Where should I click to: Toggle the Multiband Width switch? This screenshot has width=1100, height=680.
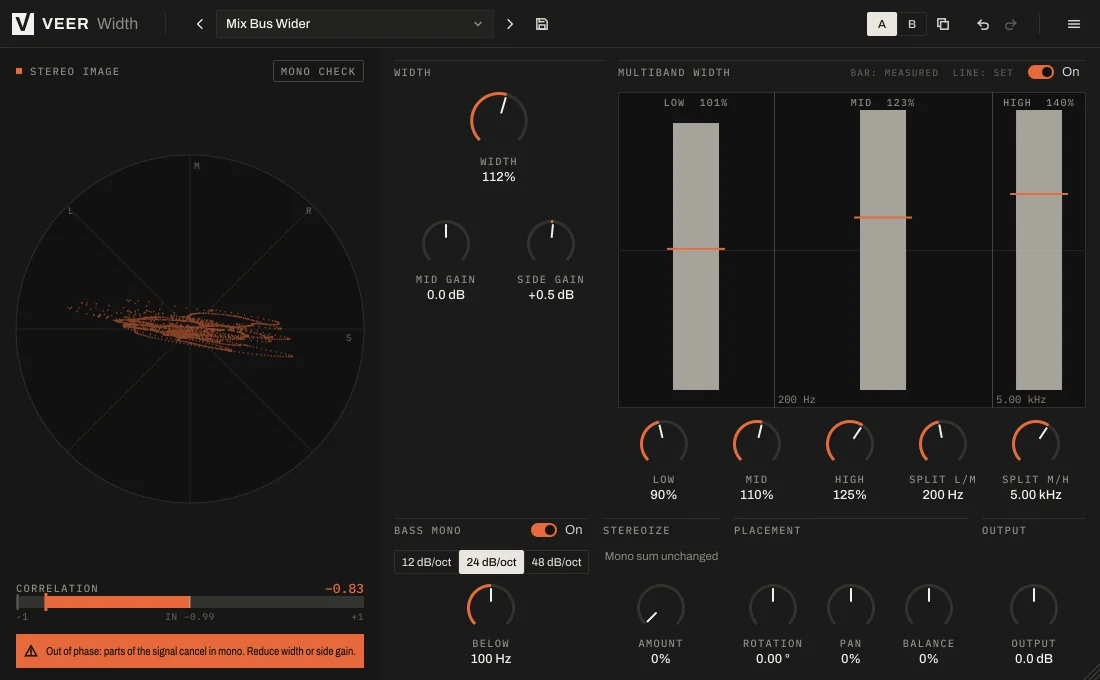[x=1040, y=72]
